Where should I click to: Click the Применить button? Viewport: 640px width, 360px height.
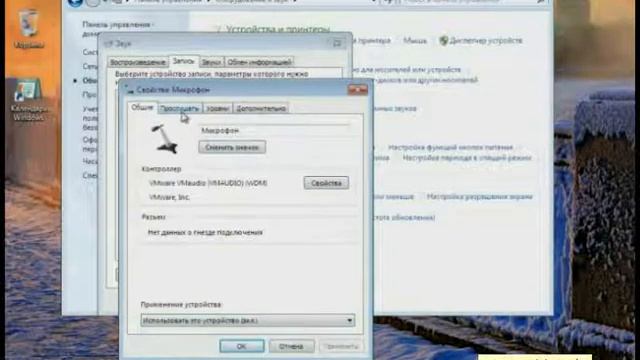coord(341,346)
